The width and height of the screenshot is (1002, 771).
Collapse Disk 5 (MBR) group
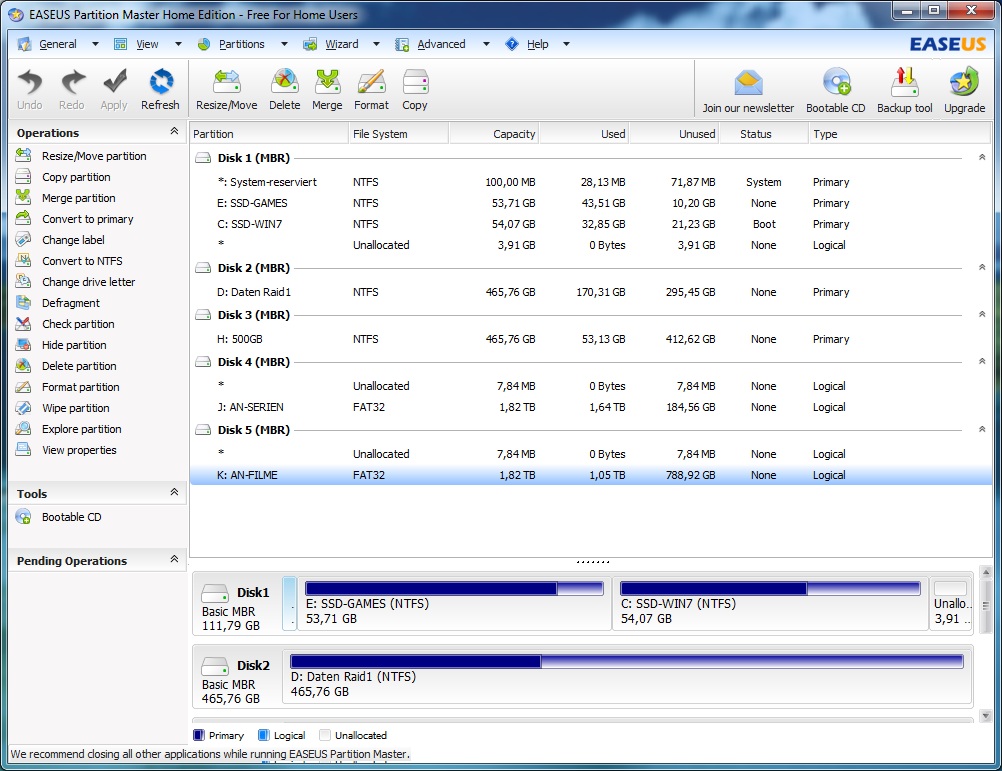click(982, 429)
